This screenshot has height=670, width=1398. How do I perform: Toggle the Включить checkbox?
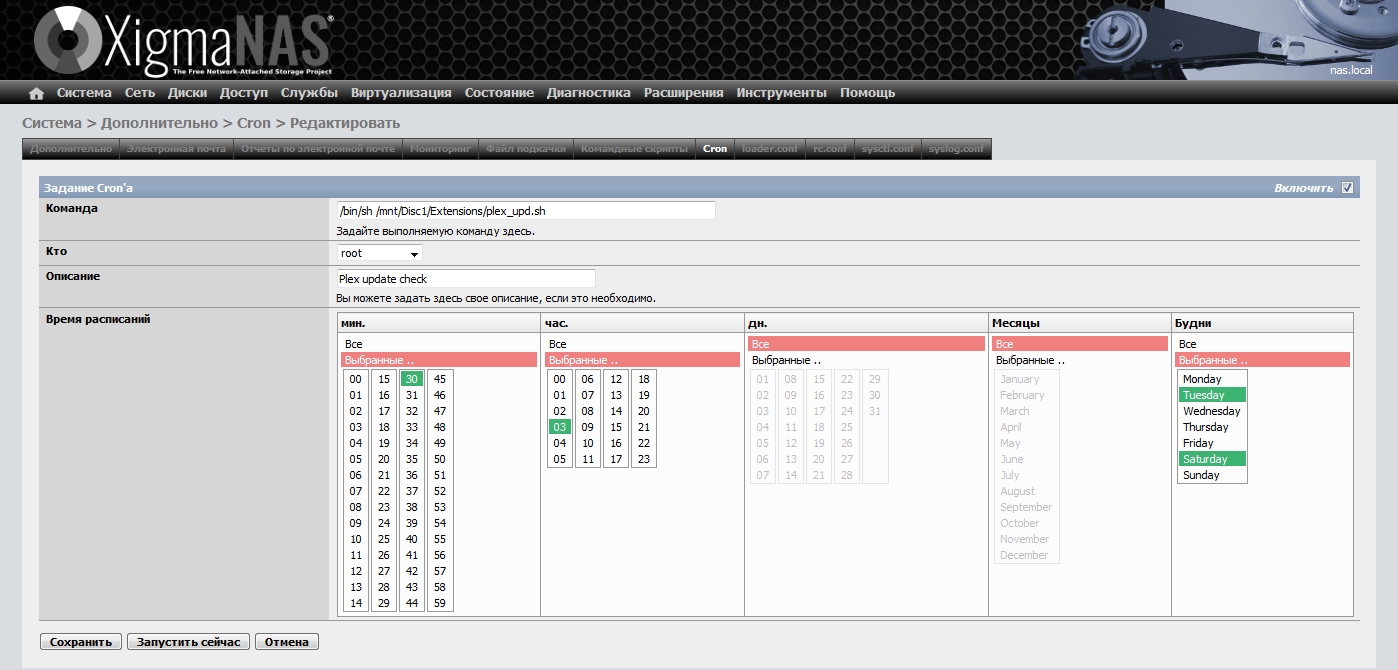pyautogui.click(x=1347, y=187)
